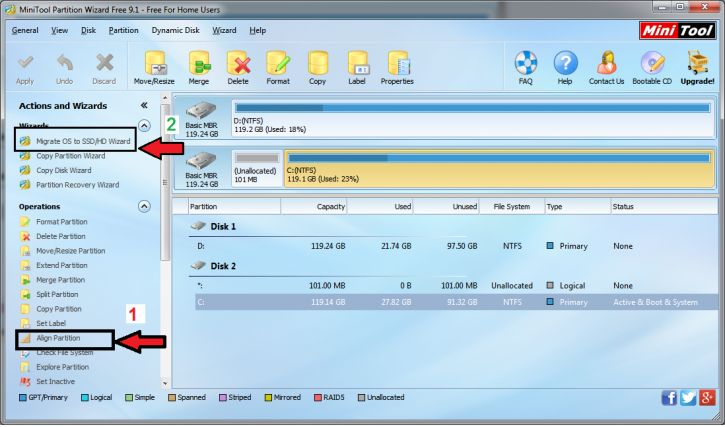Click the Partition column header
Viewport: 725px width, 427px height.
click(234, 207)
